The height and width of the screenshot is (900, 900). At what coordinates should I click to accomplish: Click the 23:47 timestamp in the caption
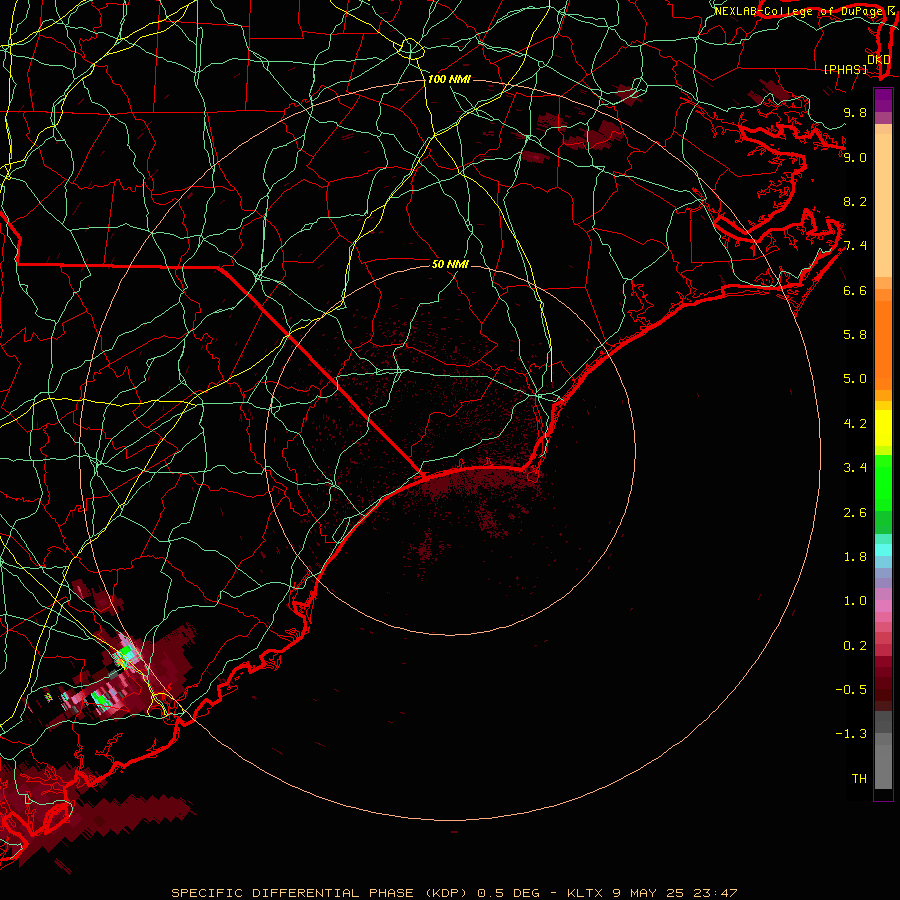tap(716, 893)
